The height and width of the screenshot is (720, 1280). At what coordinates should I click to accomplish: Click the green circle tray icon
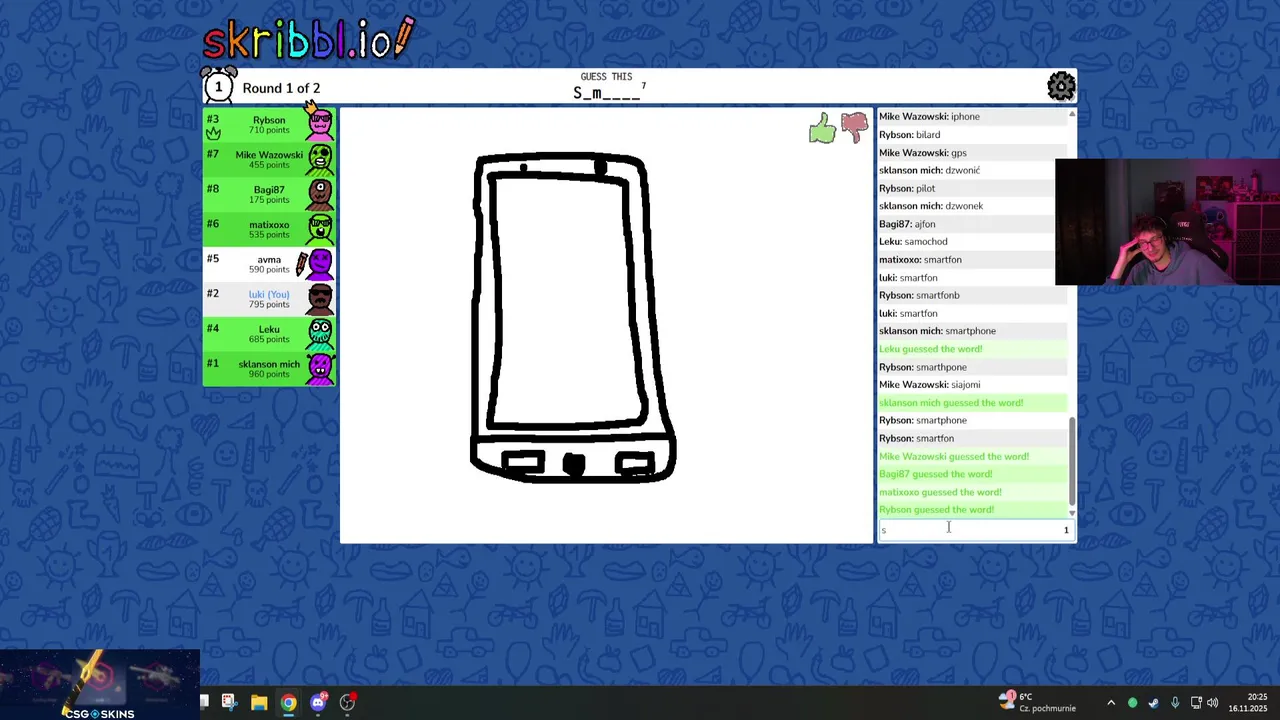pyautogui.click(x=1132, y=703)
